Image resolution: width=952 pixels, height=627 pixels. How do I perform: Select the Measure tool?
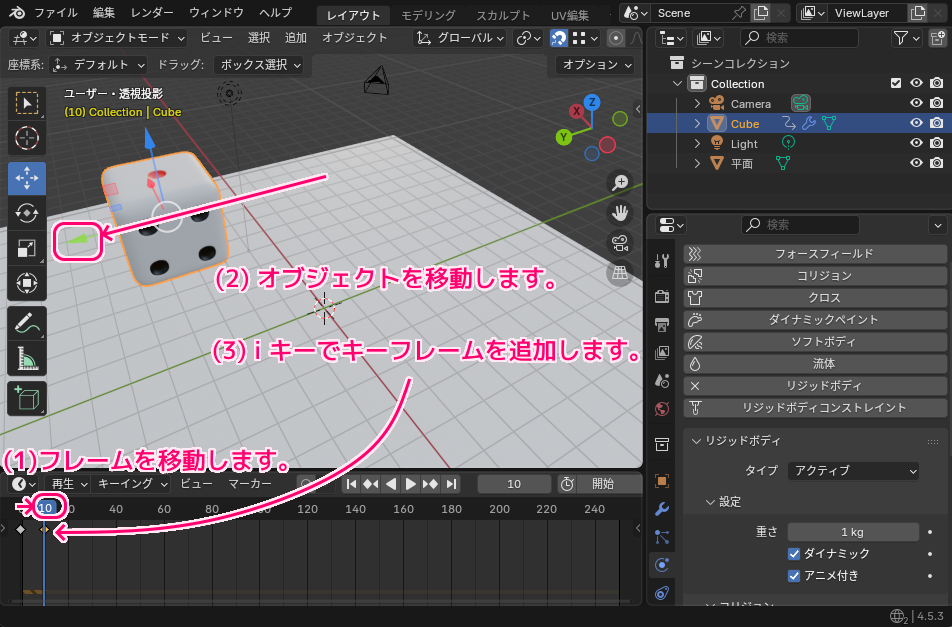[27, 358]
